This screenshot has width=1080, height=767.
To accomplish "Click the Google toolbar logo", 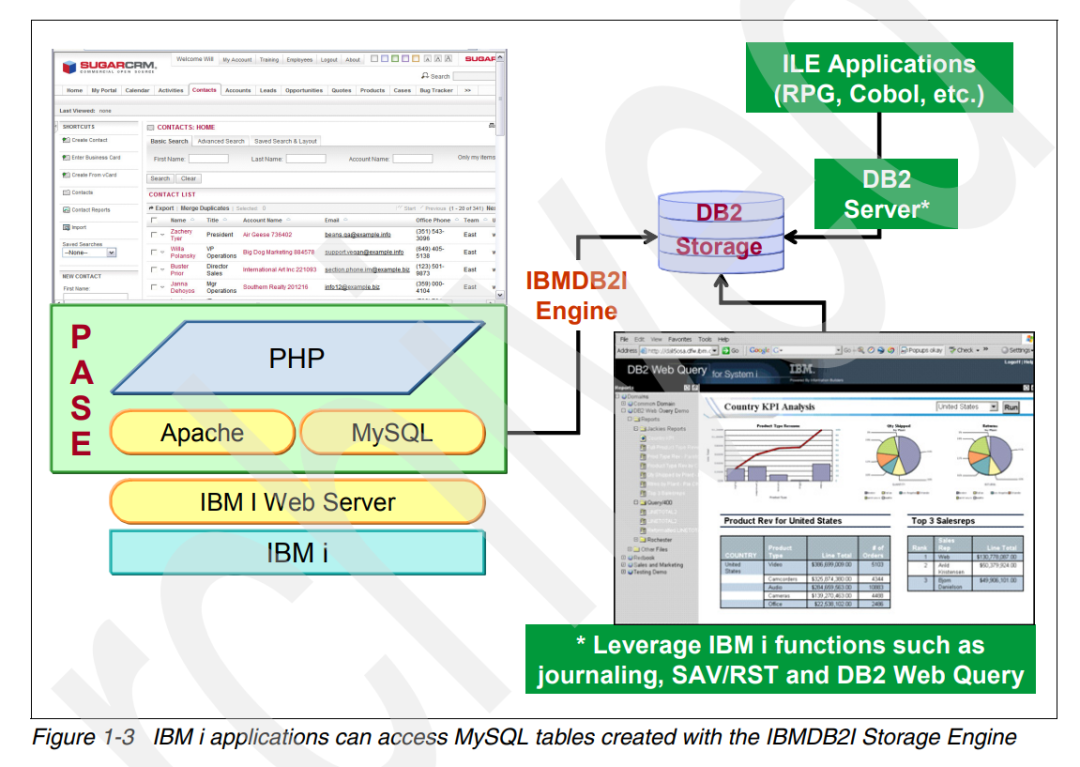I will click(759, 350).
